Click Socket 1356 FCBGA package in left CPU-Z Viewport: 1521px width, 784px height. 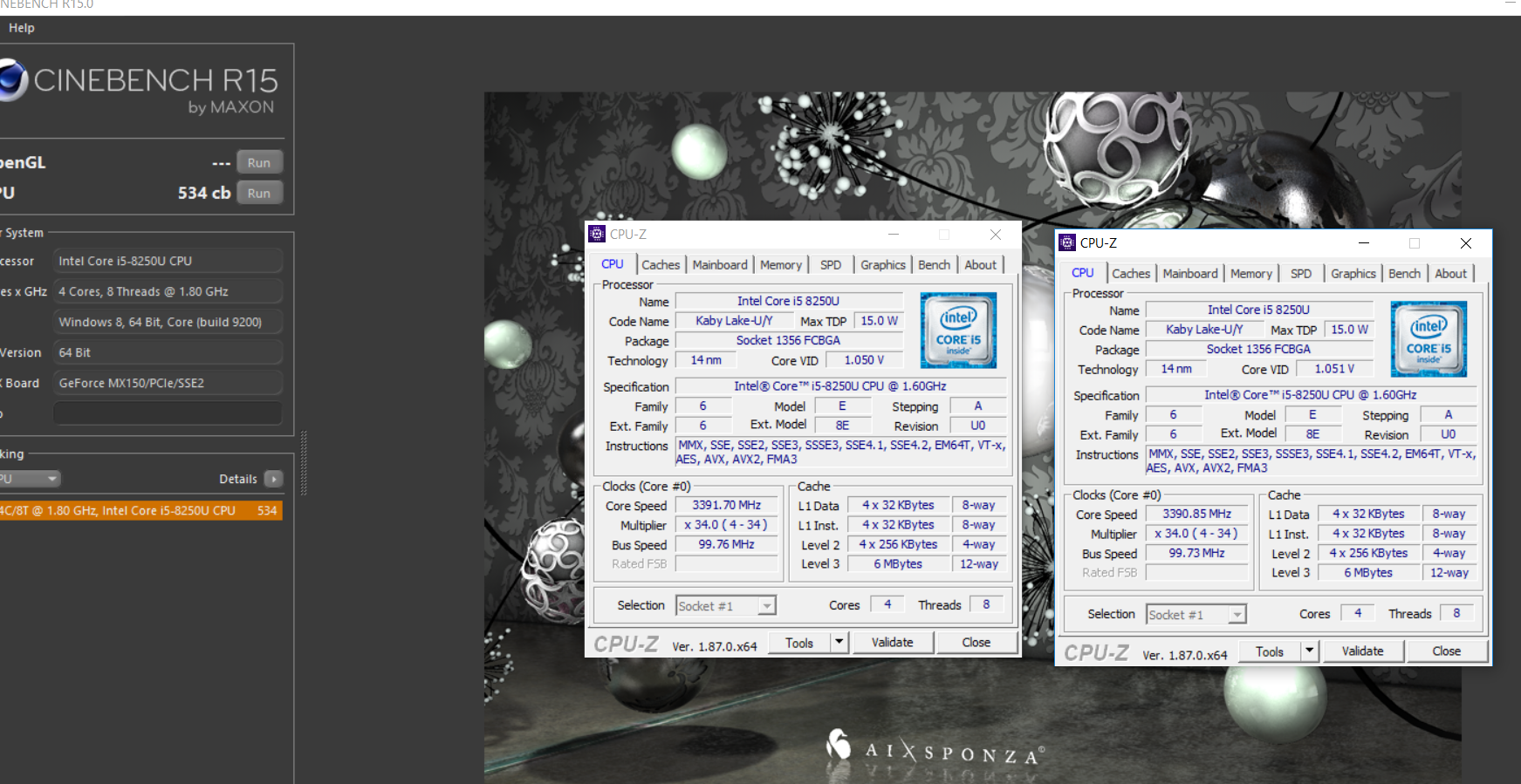[788, 340]
